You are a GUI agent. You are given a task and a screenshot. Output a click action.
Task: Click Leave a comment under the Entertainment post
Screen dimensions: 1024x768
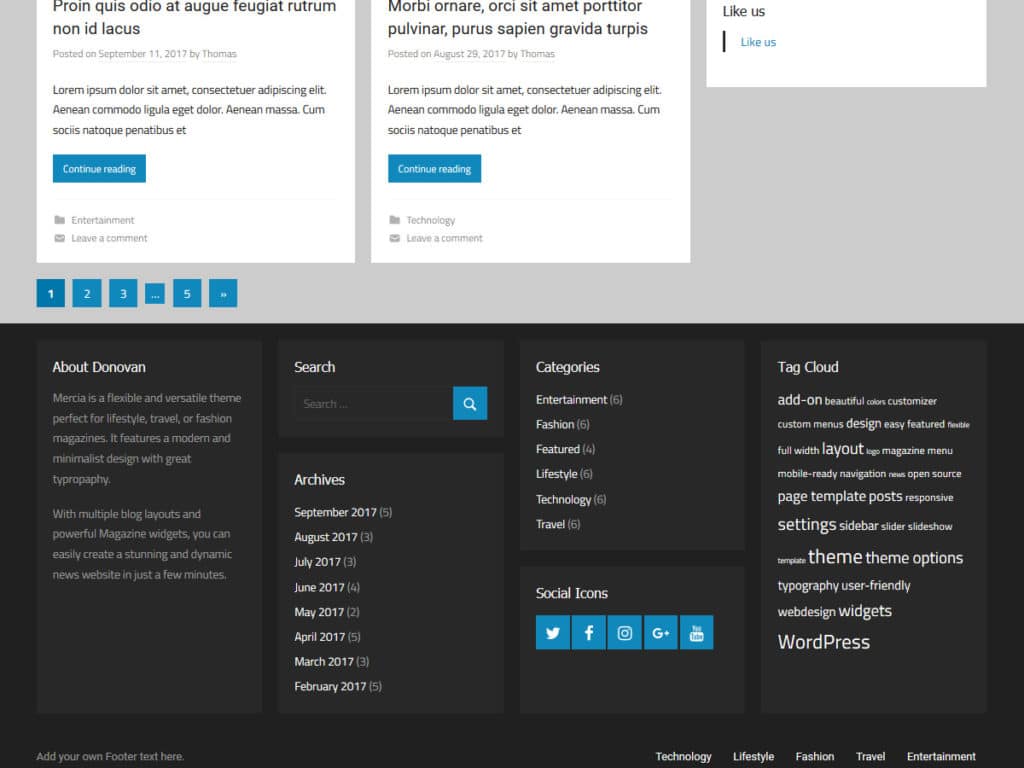coord(109,238)
